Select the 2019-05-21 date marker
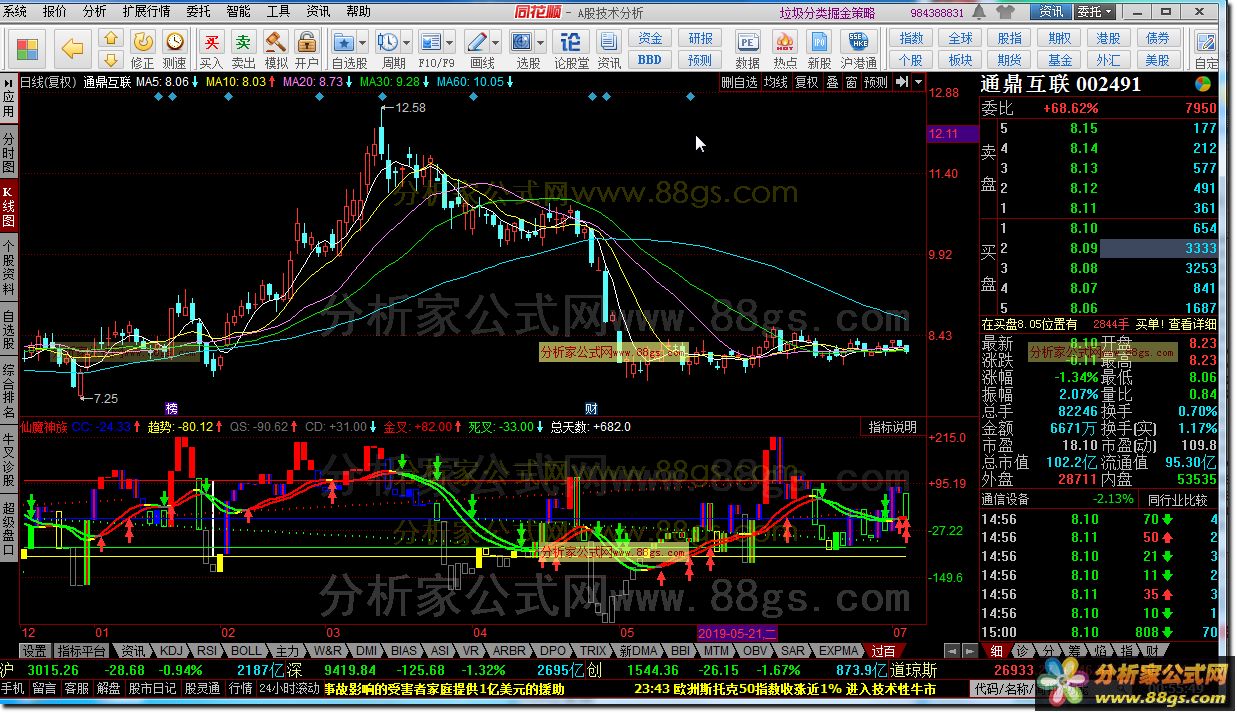Viewport: 1237px width, 713px height. point(735,633)
